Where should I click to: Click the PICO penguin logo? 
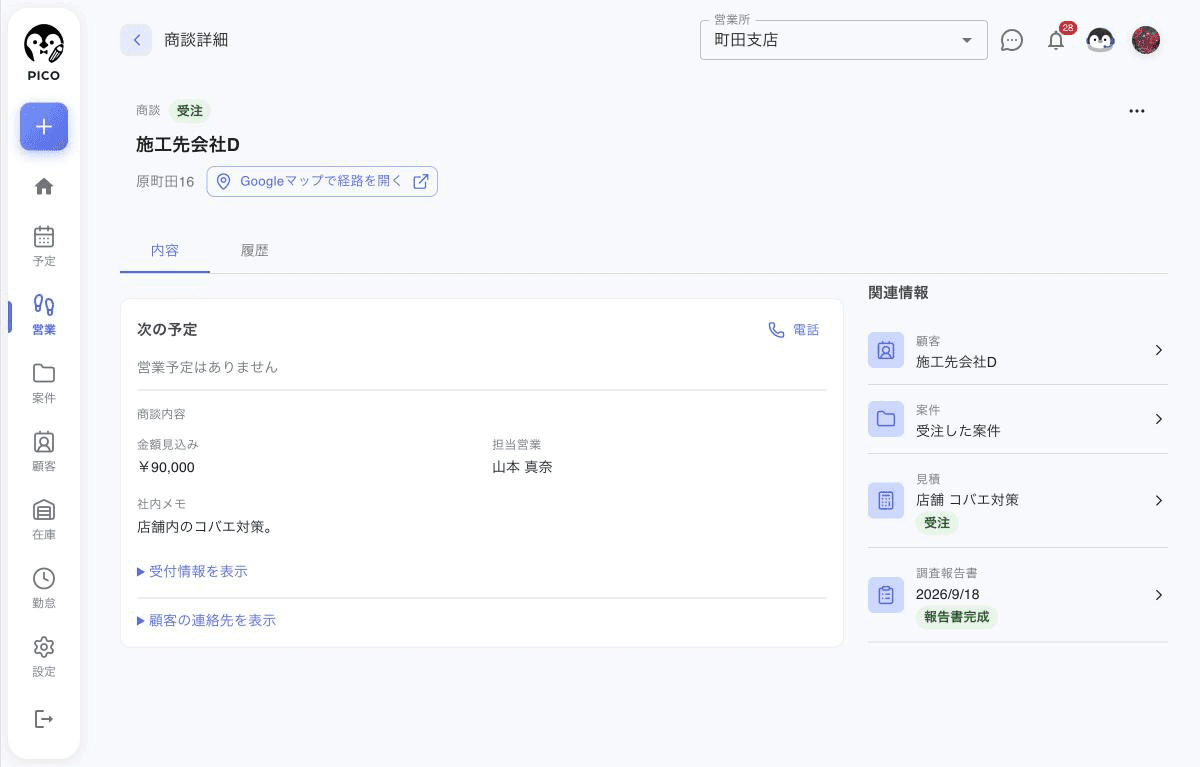[44, 53]
